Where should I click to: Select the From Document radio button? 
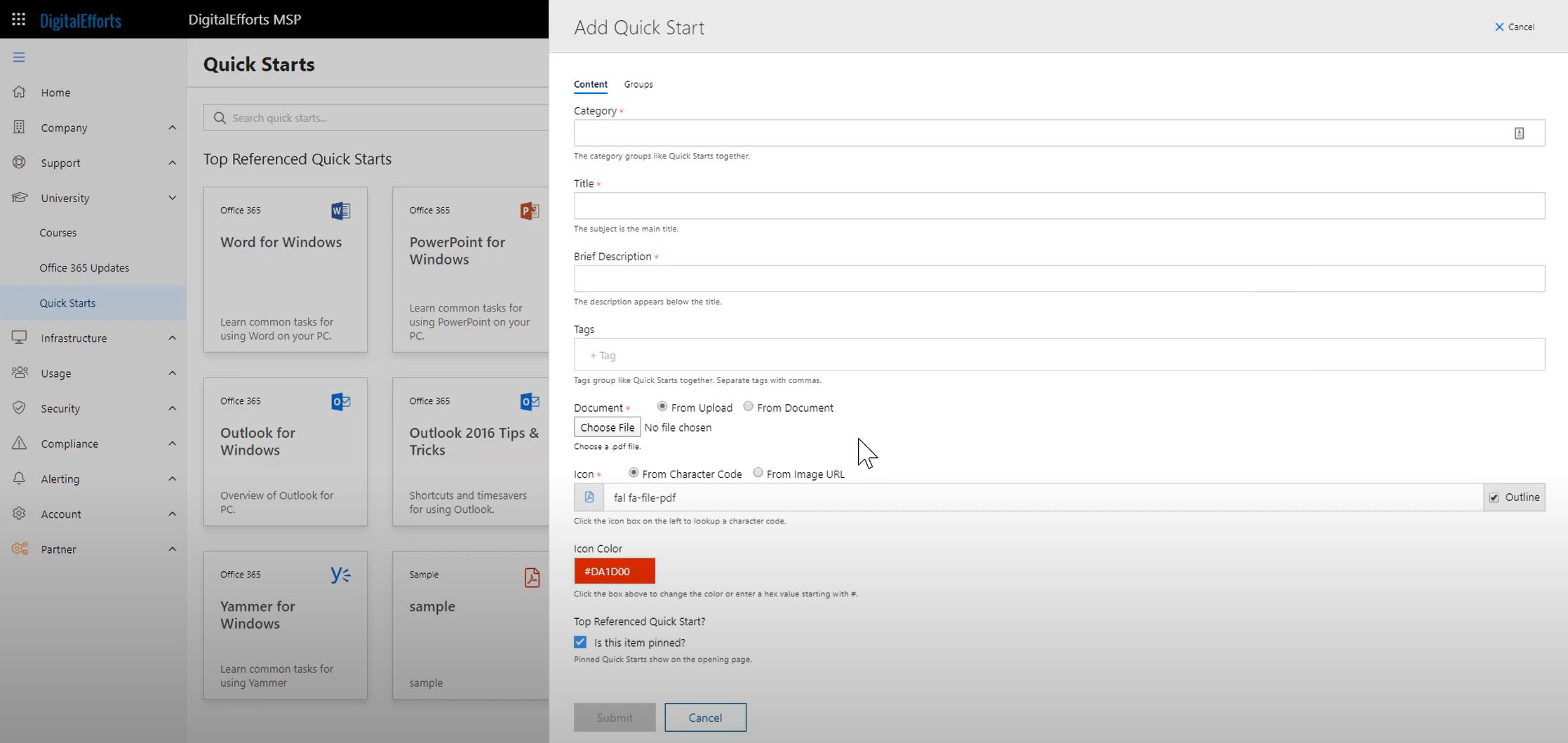click(x=748, y=406)
